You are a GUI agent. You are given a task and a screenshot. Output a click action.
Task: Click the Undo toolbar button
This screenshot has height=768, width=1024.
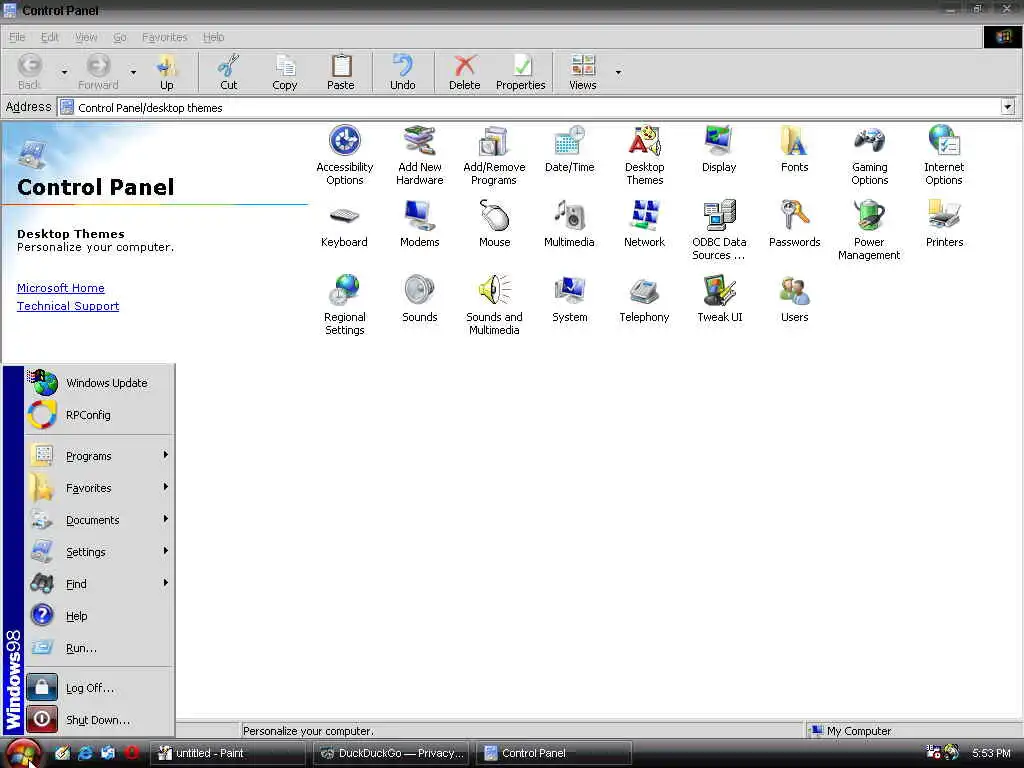(403, 72)
